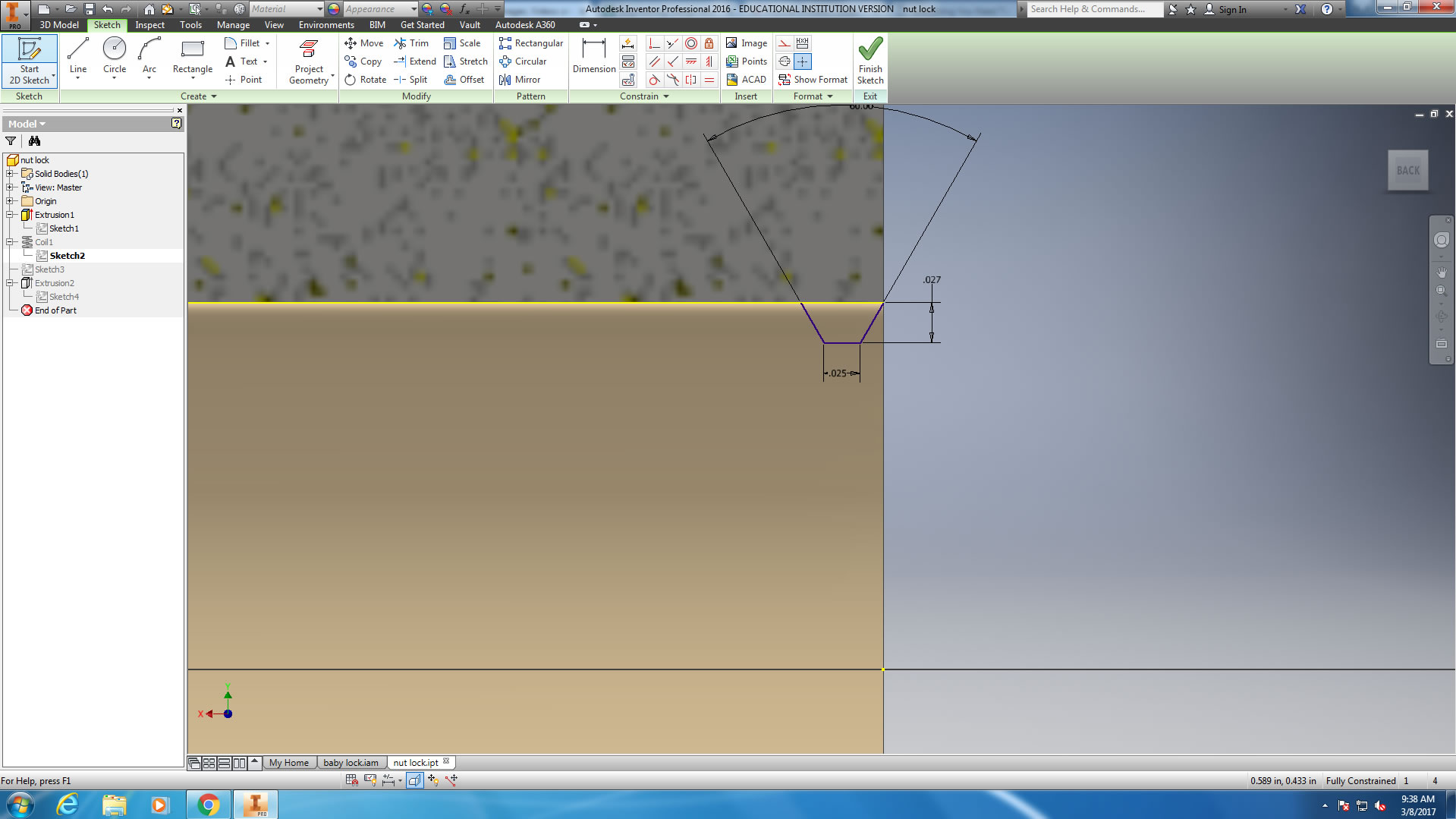The height and width of the screenshot is (819, 1456).
Task: Apply the Equal constraint icon
Action: (x=709, y=80)
